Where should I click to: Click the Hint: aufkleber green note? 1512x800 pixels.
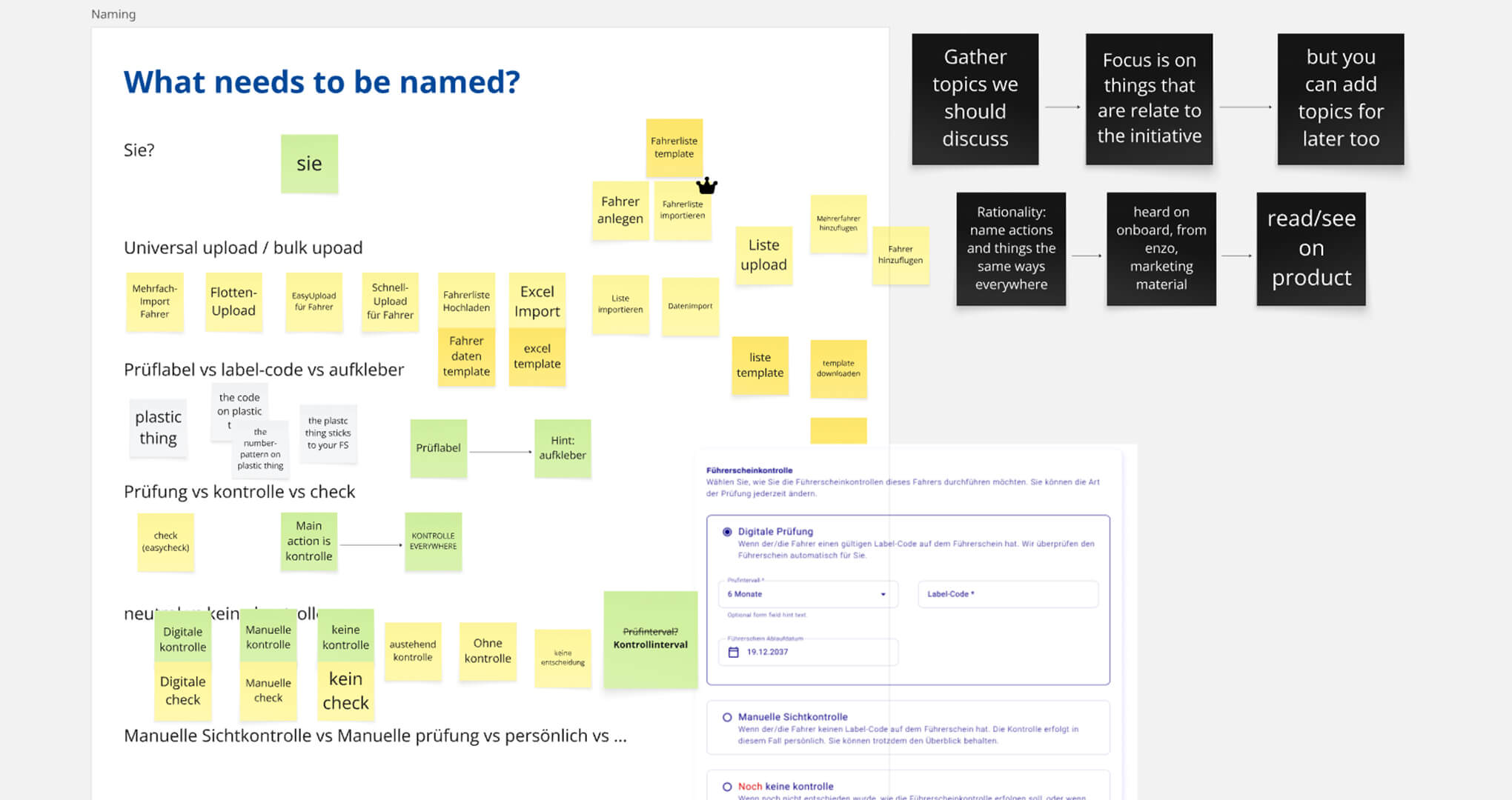563,449
